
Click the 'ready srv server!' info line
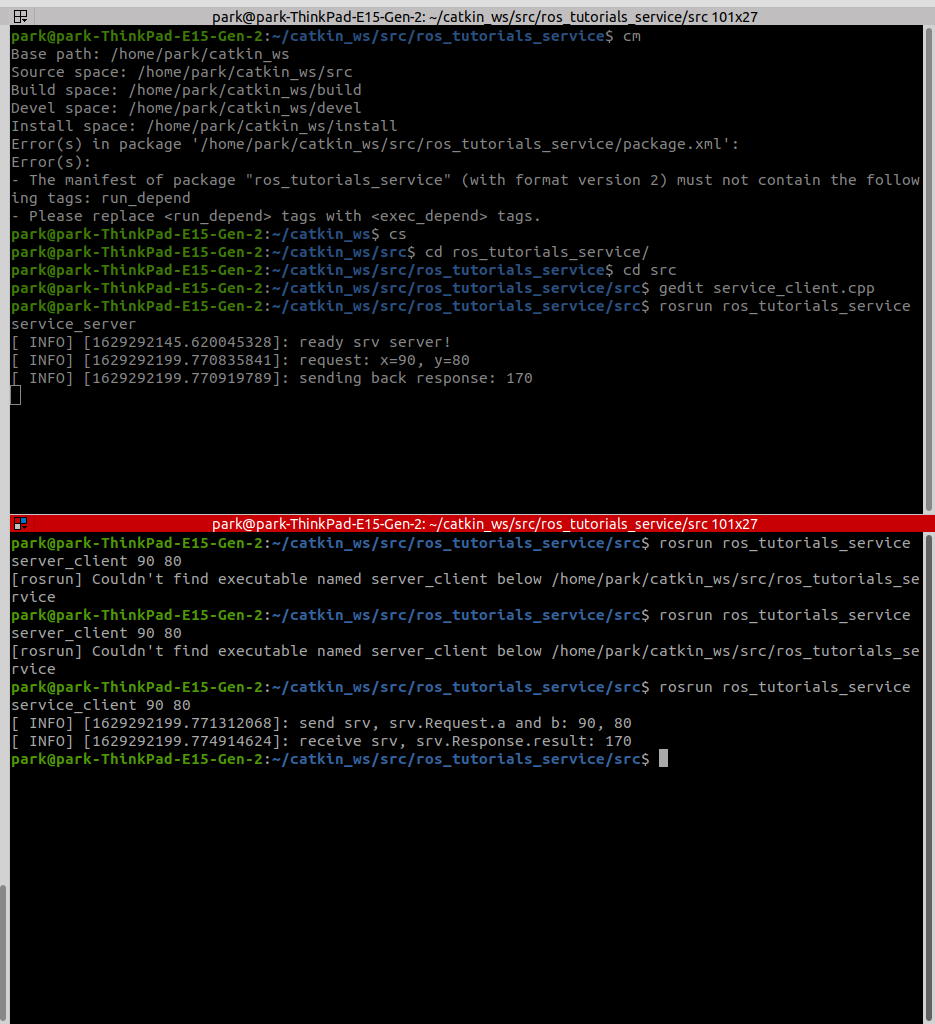(230, 342)
